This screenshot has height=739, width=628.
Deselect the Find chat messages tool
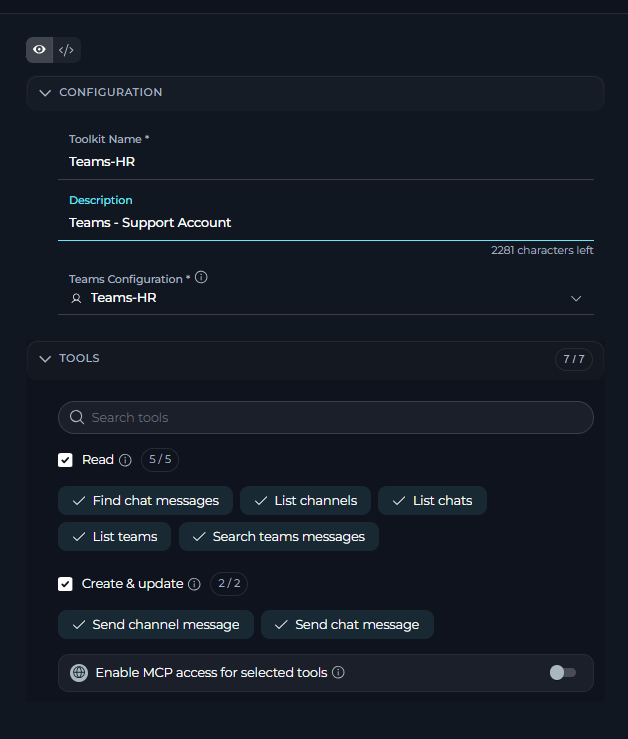point(145,501)
